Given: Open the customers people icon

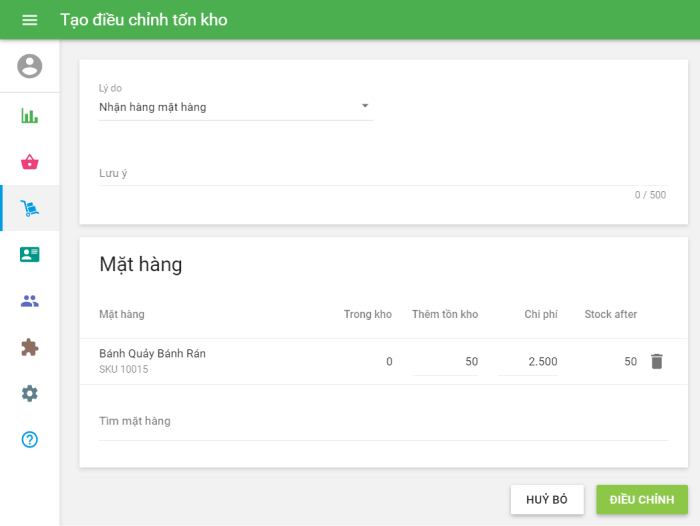Looking at the screenshot, I should (30, 301).
